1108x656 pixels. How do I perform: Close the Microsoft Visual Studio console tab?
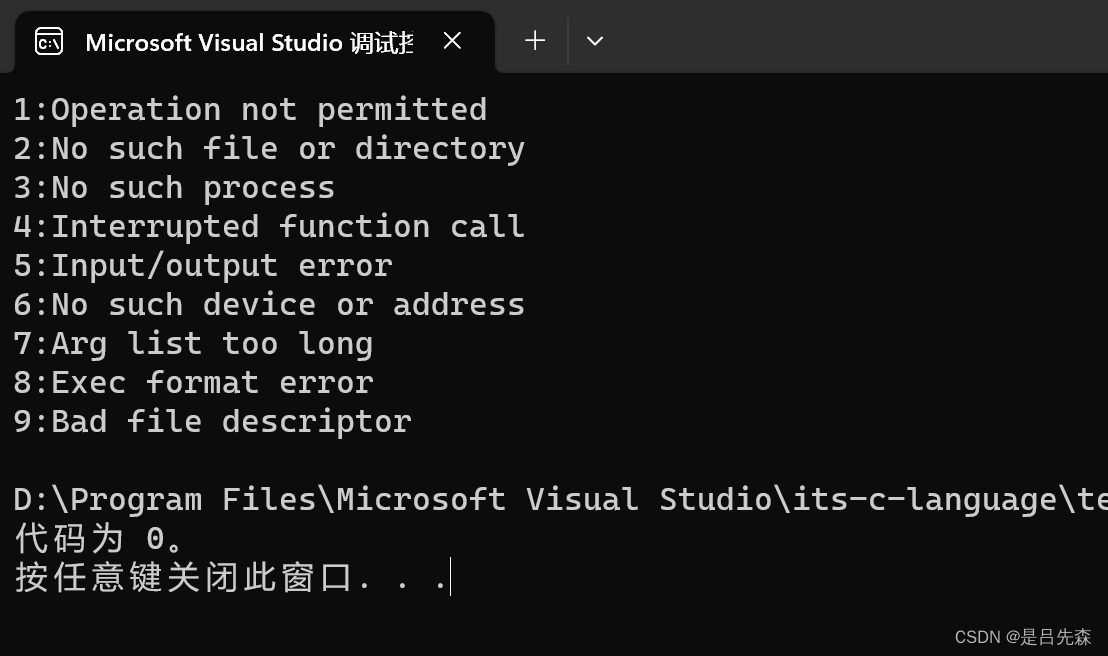452,40
